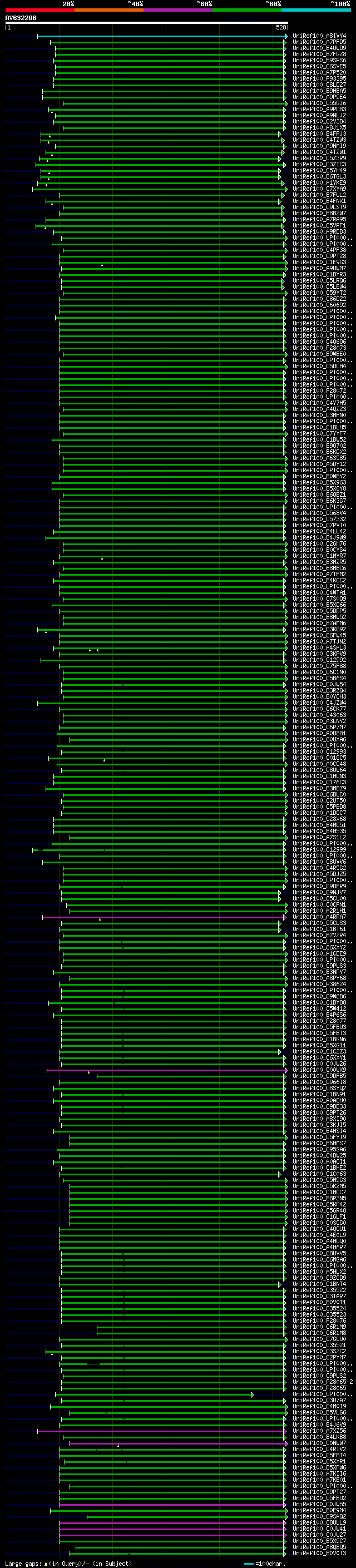The width and height of the screenshot is (356, 1568).
Task: Select label UniRef100_C0SCG0
Action: pos(319,1223)
